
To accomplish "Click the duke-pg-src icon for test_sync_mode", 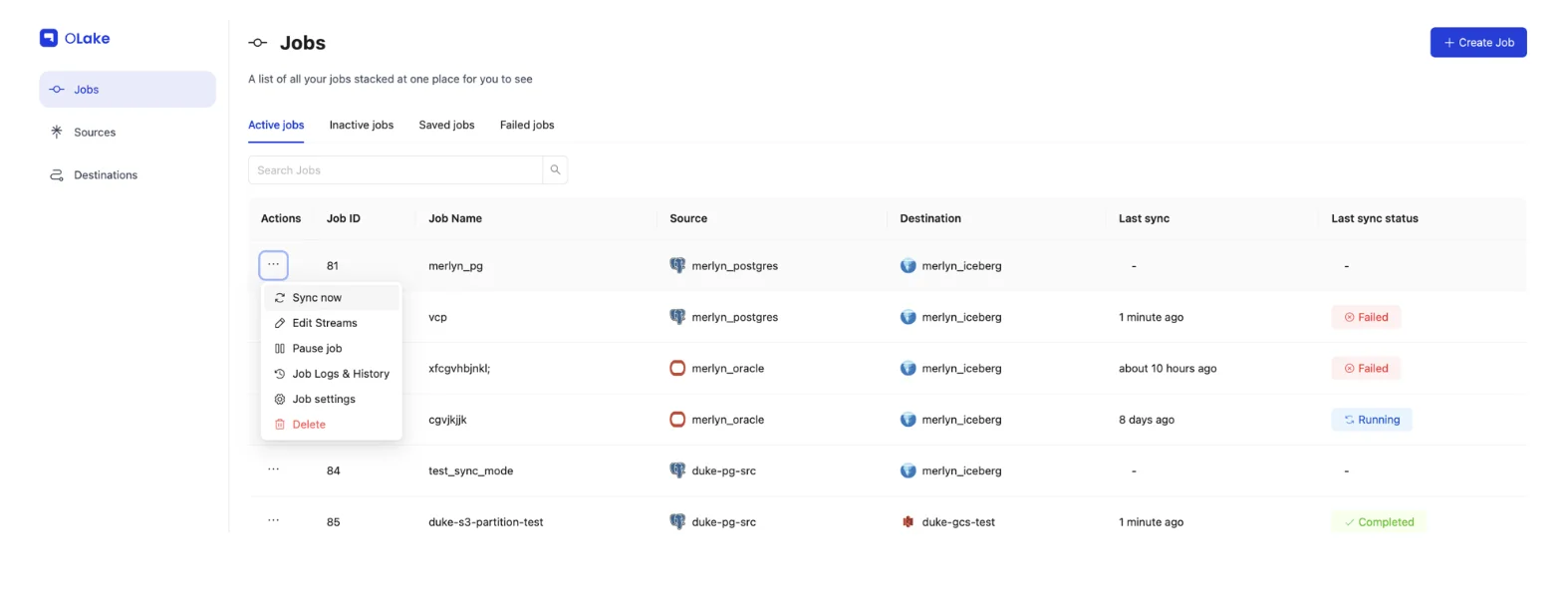I will [x=677, y=471].
